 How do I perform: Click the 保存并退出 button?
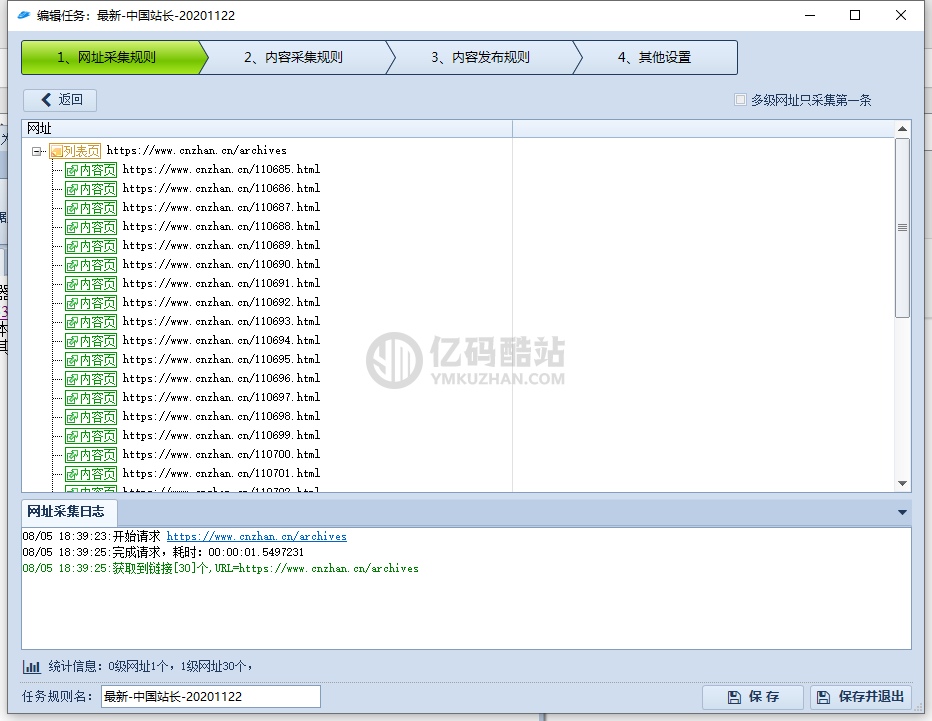861,697
